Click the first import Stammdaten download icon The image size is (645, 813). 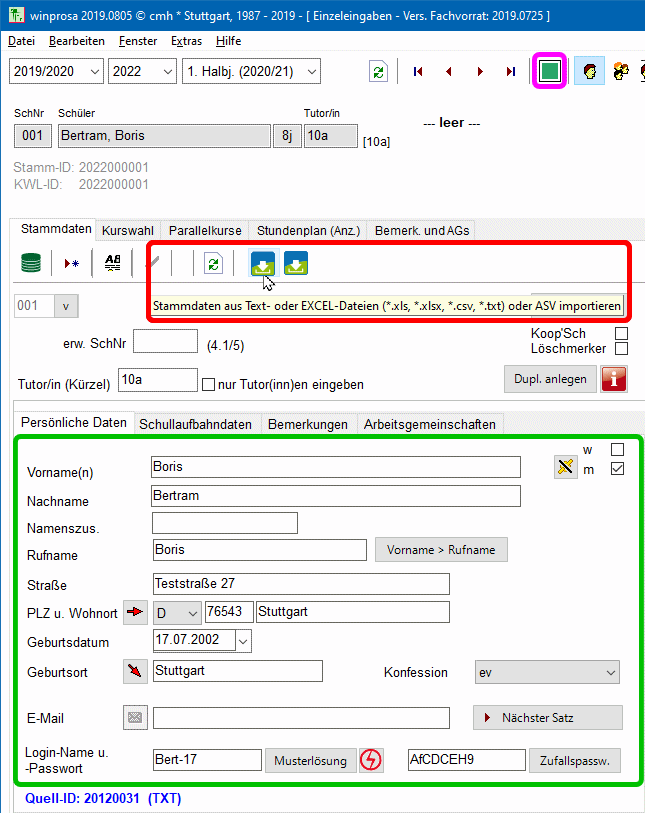tap(263, 263)
